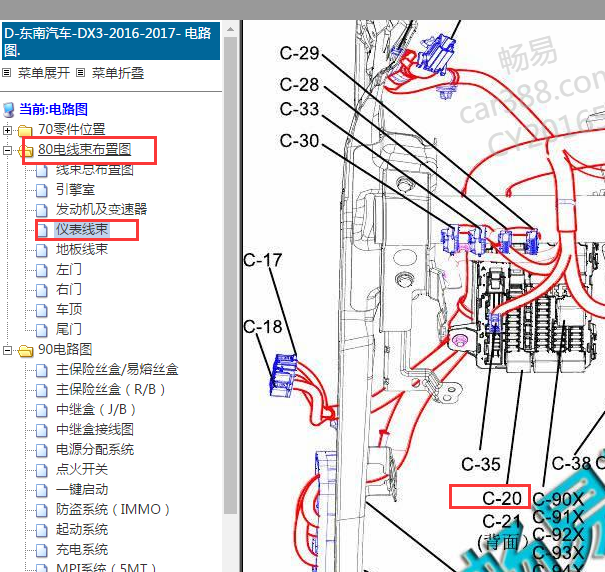Open the 右门 harness page
The height and width of the screenshot is (572, 605).
click(69, 289)
